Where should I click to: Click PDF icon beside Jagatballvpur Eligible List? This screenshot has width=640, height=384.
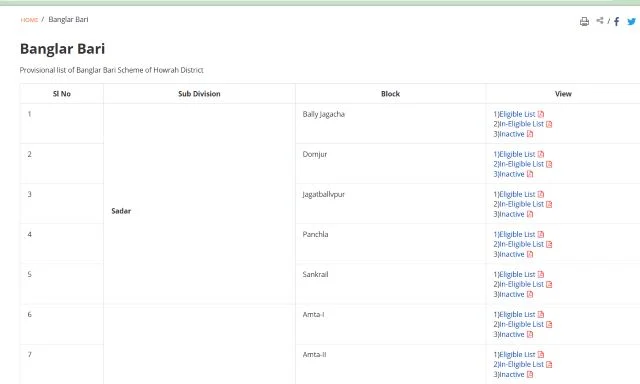[541, 194]
